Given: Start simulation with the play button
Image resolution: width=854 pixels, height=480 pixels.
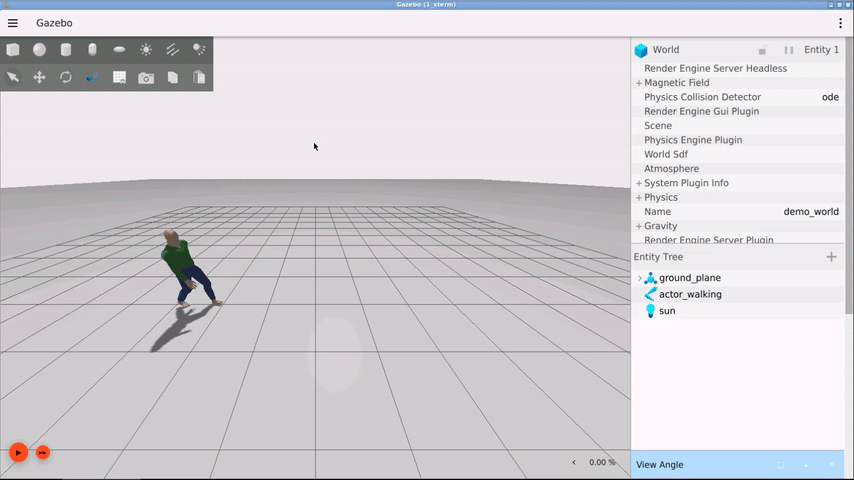Looking at the screenshot, I should click(19, 452).
